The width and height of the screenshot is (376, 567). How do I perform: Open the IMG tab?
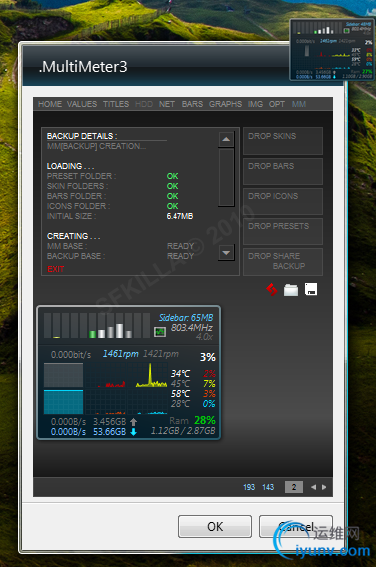255,104
